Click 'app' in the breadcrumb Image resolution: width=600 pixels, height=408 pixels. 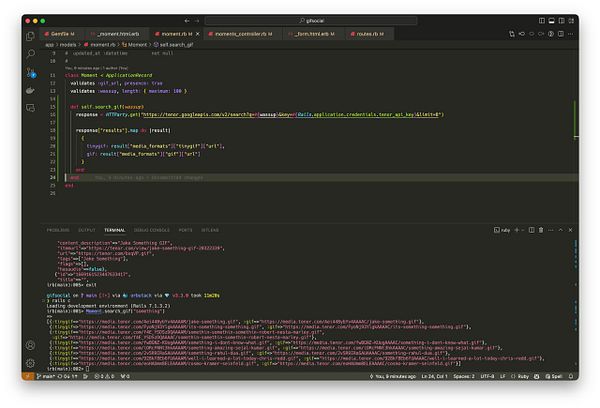point(49,45)
